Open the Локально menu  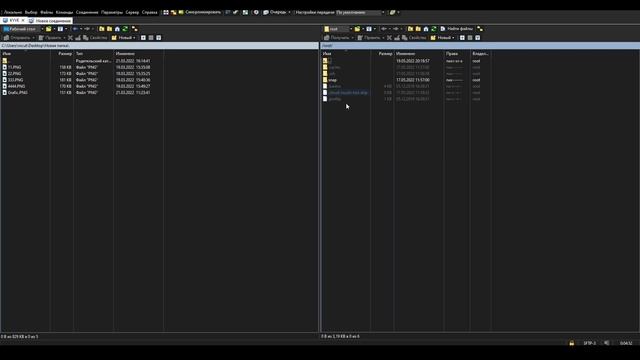(13, 12)
